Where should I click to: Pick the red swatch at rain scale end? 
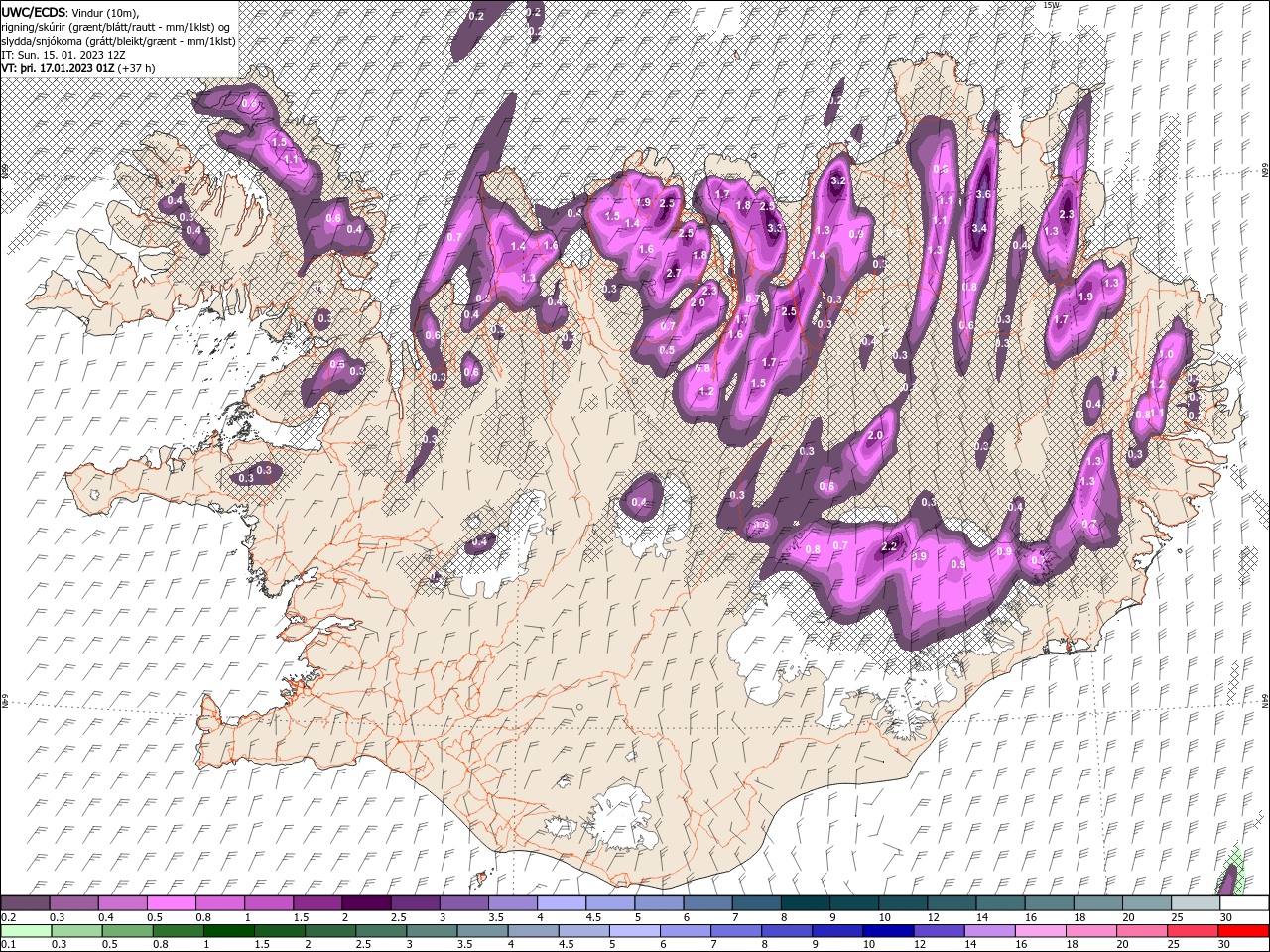1242,931
